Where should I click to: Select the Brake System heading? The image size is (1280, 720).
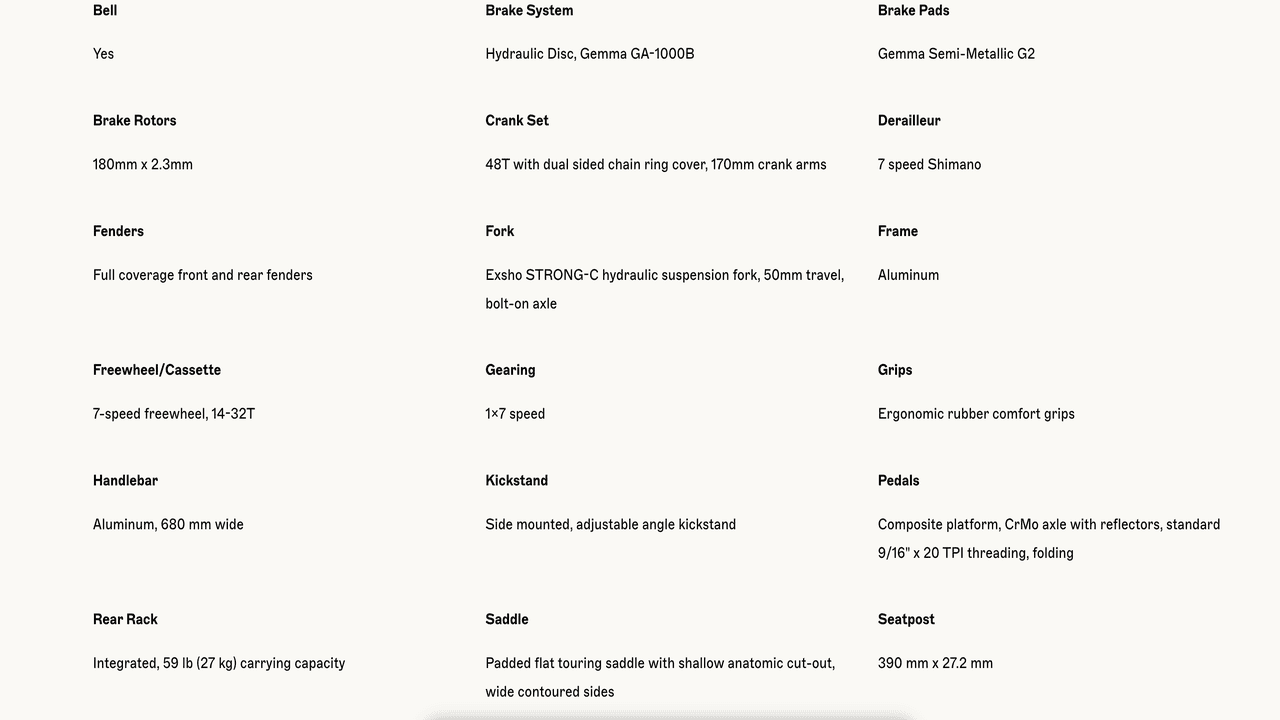pyautogui.click(x=529, y=11)
